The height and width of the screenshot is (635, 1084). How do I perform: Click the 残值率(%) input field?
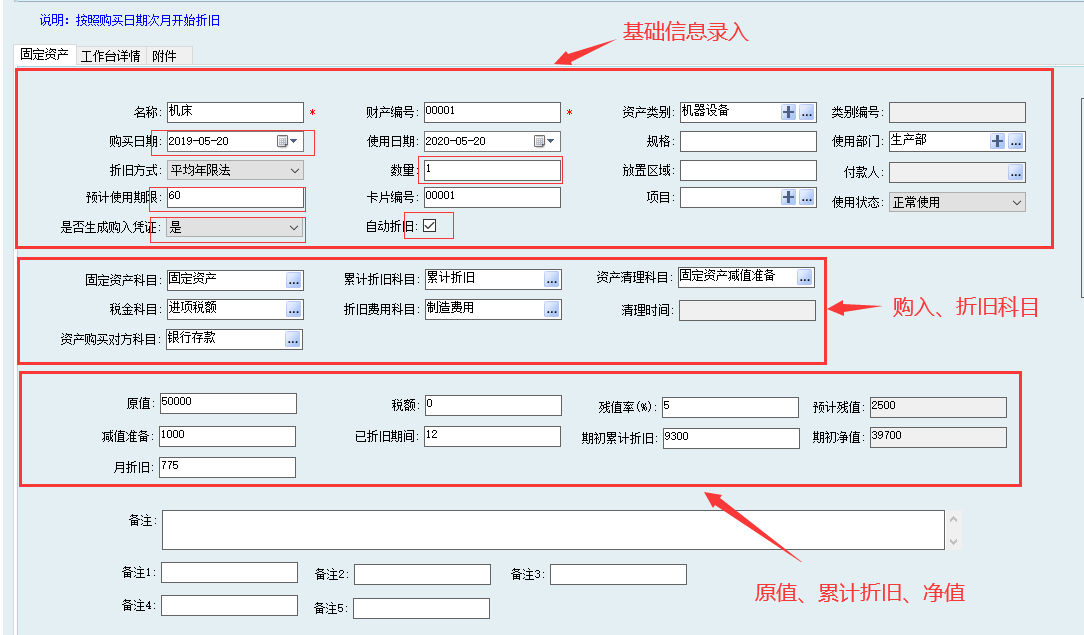(730, 406)
